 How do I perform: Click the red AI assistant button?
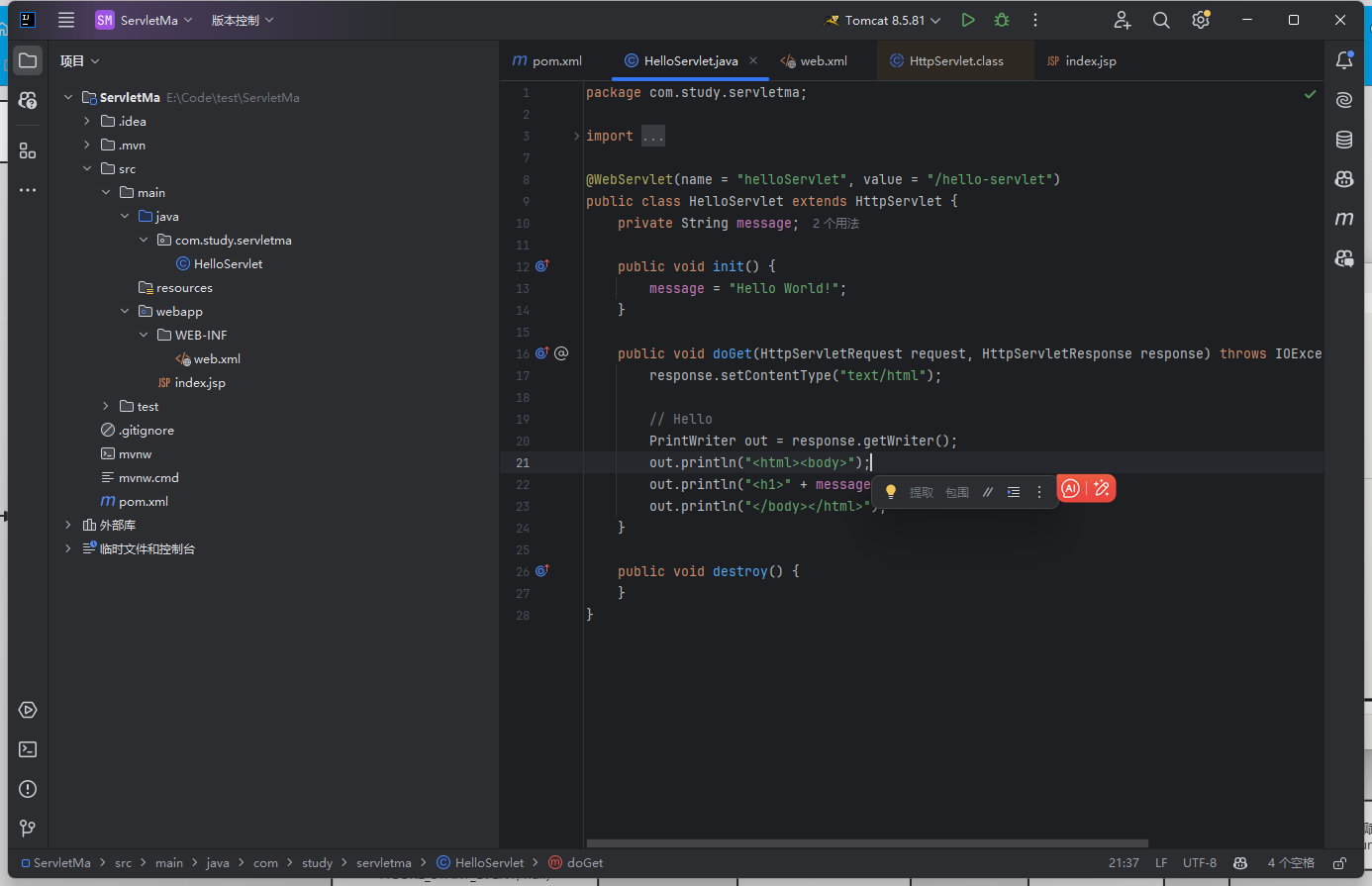click(x=1070, y=488)
